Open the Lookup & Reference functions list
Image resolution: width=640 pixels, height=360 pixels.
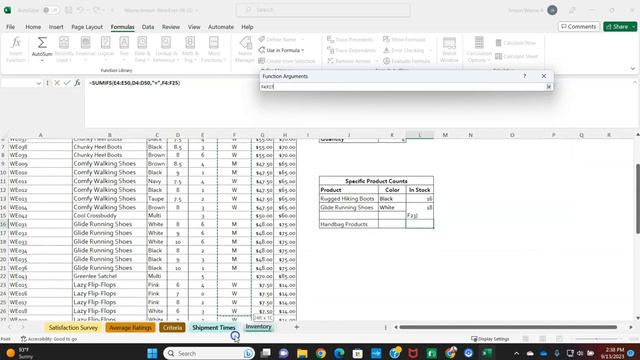(x=166, y=49)
